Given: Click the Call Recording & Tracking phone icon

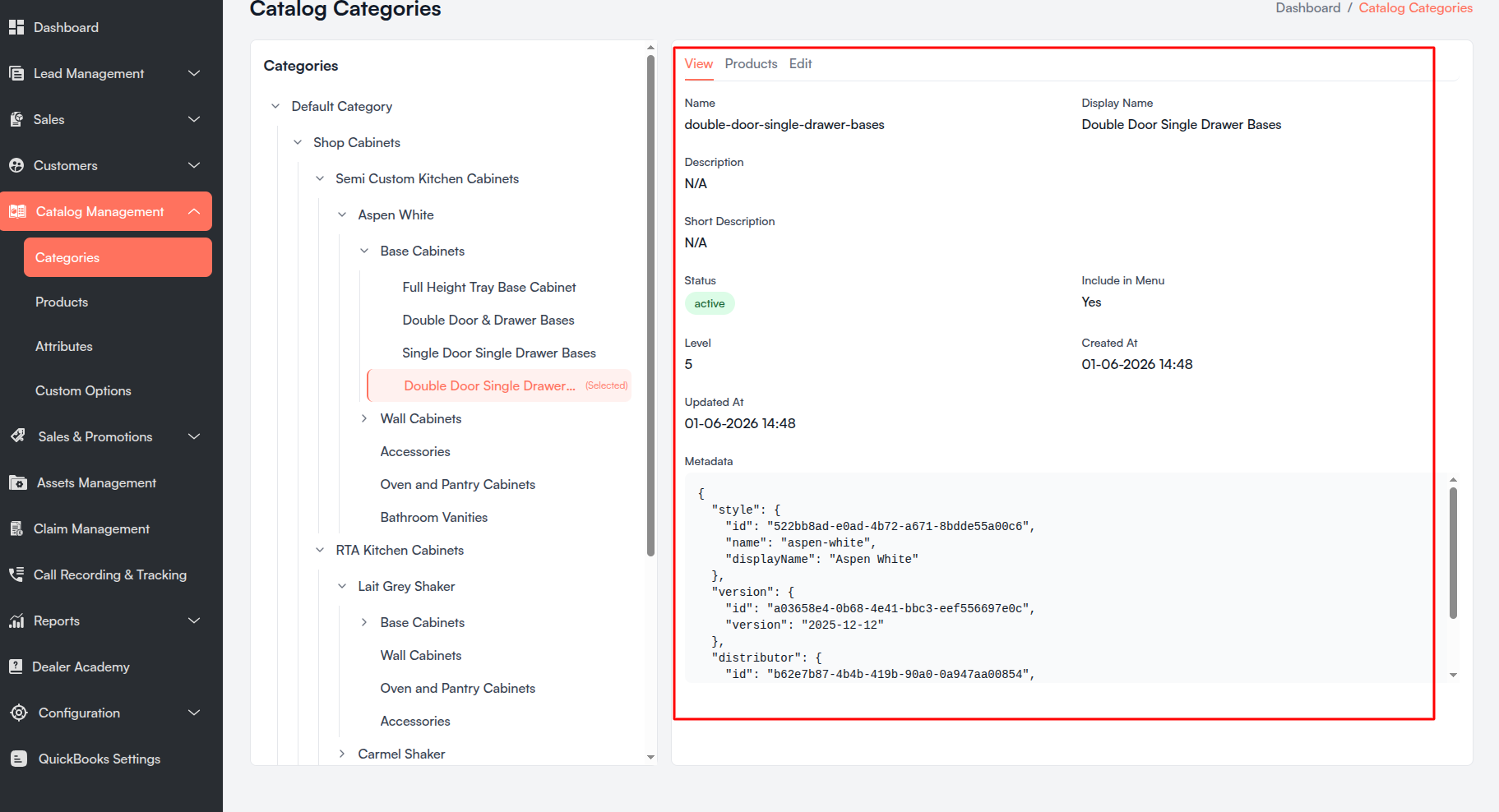Looking at the screenshot, I should pos(16,574).
